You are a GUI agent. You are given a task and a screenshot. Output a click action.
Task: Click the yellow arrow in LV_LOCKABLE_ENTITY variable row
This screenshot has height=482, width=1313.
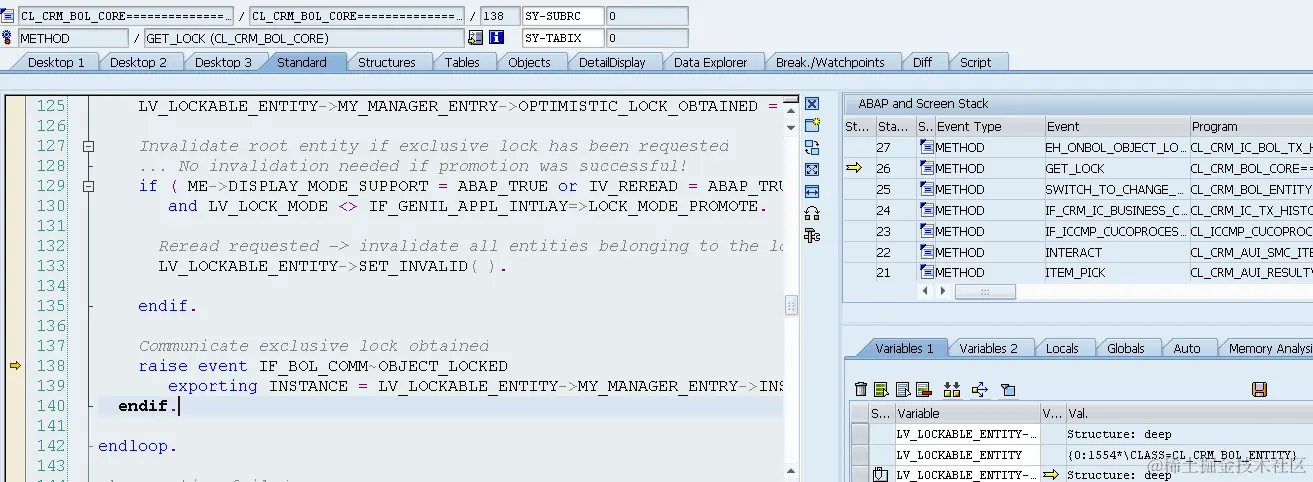tap(1050, 475)
